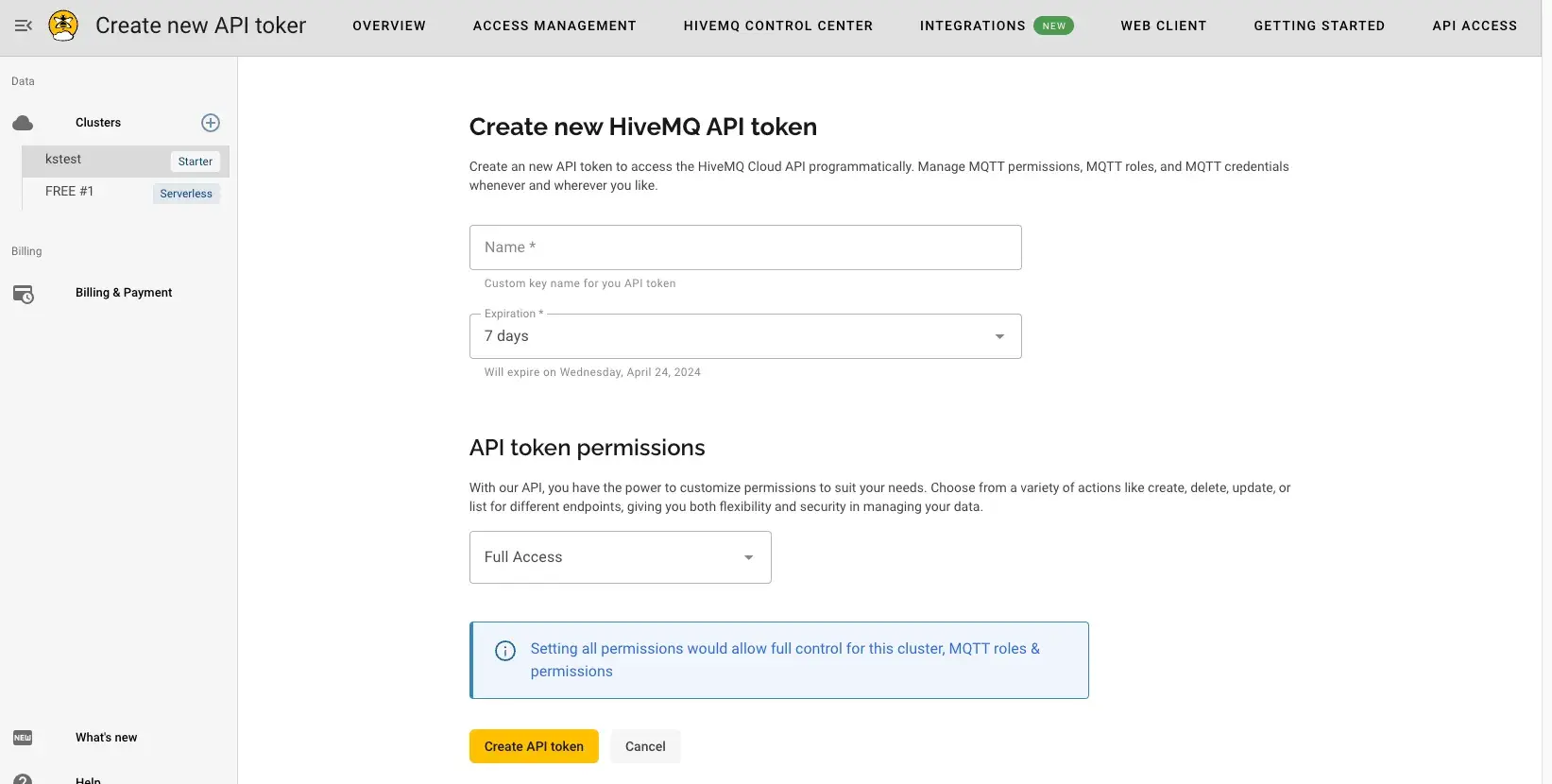The height and width of the screenshot is (784, 1552).
Task: Go to the Getting Started tab
Action: tap(1320, 26)
